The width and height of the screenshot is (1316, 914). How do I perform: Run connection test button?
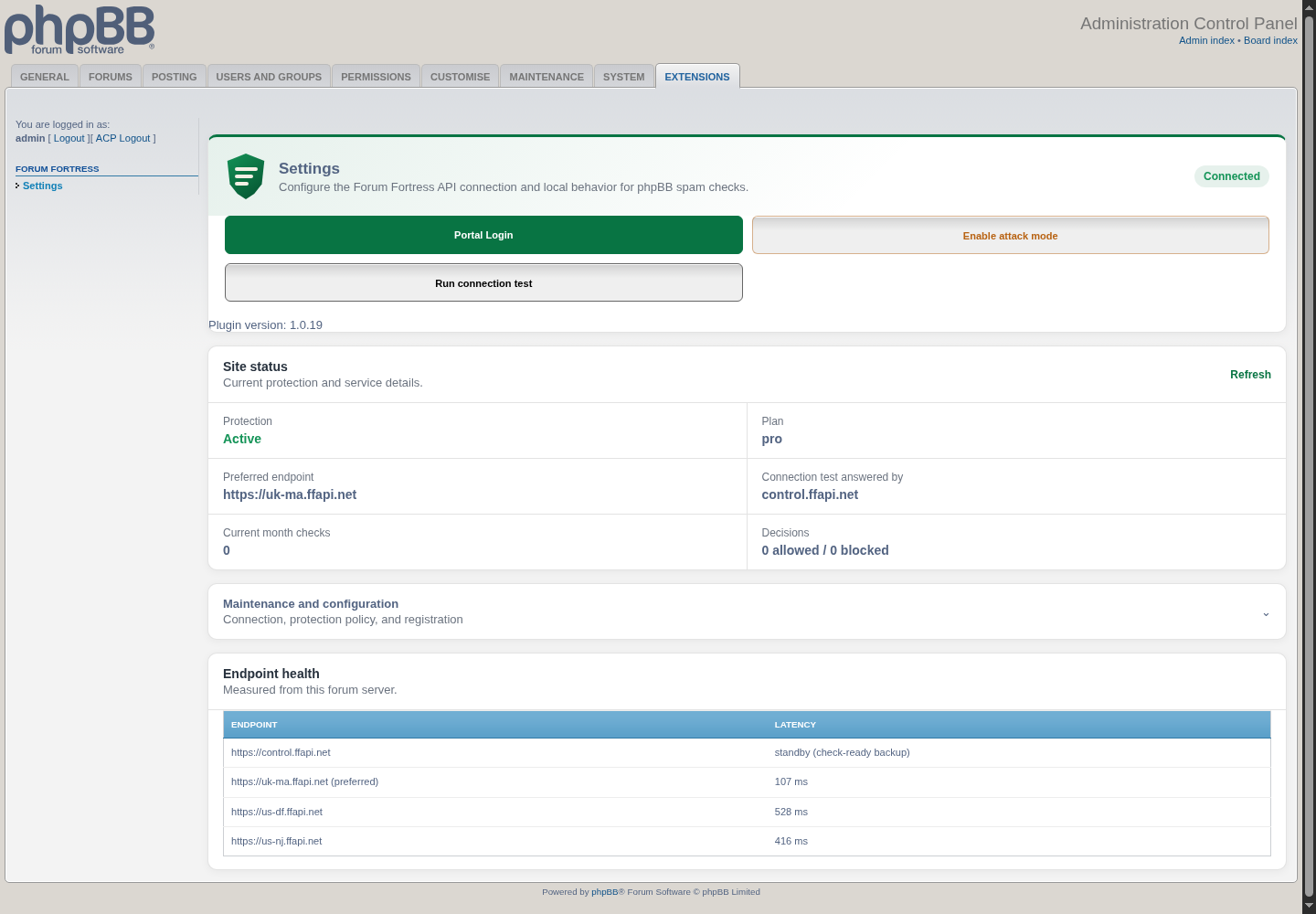click(x=483, y=283)
